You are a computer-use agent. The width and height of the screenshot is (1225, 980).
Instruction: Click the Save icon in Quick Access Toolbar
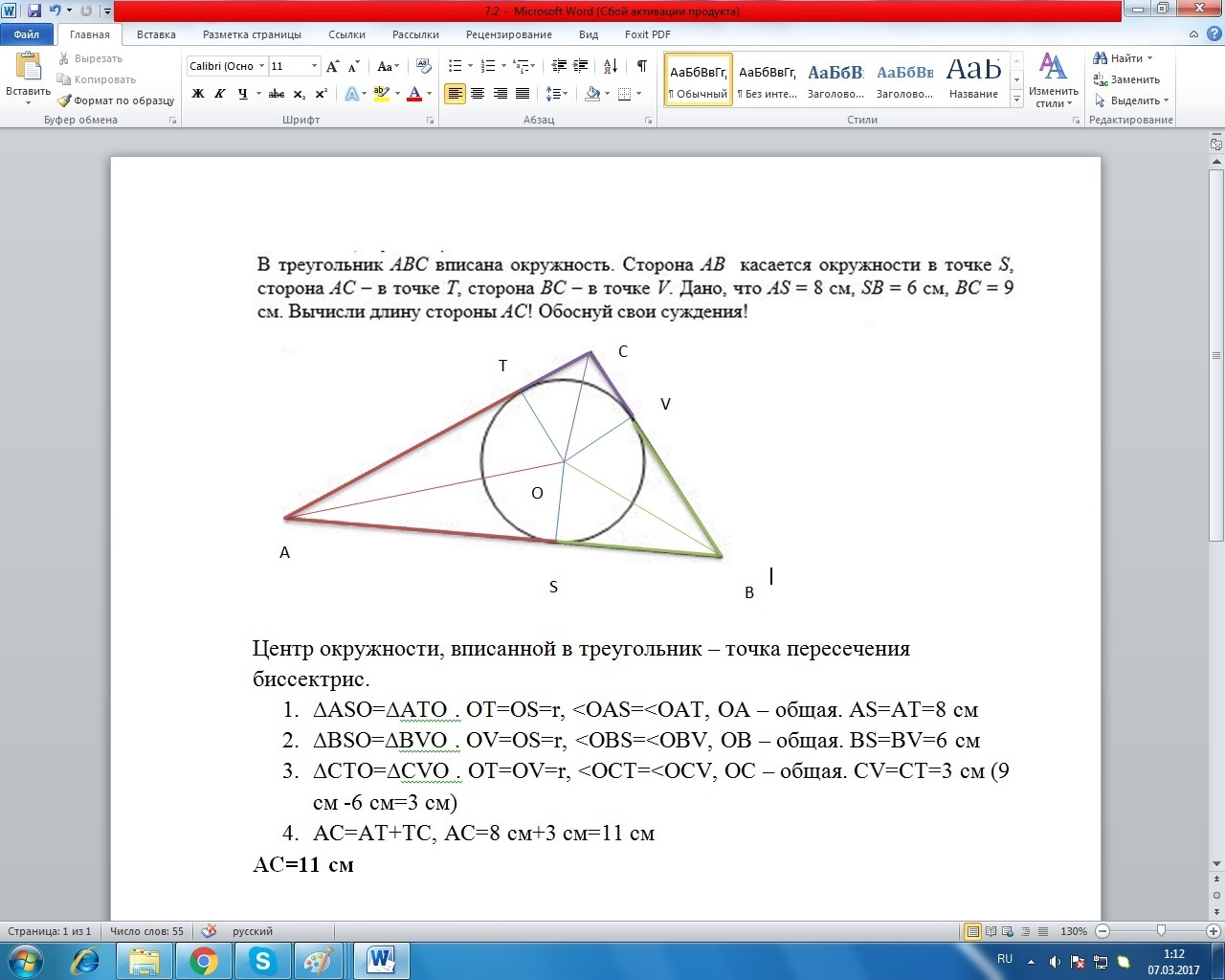(x=34, y=11)
